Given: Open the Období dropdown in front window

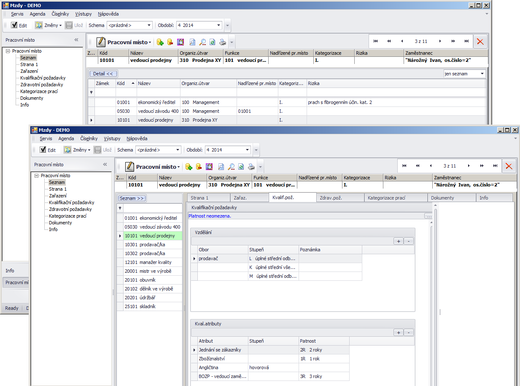Looking at the screenshot, I should point(247,150).
